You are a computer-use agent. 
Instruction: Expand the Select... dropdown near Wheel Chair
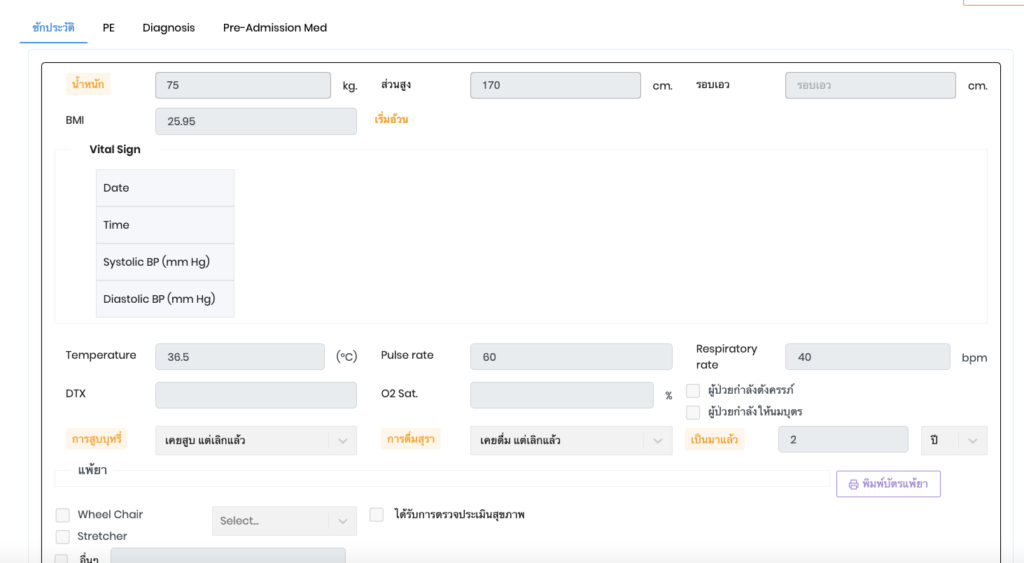(x=283, y=521)
